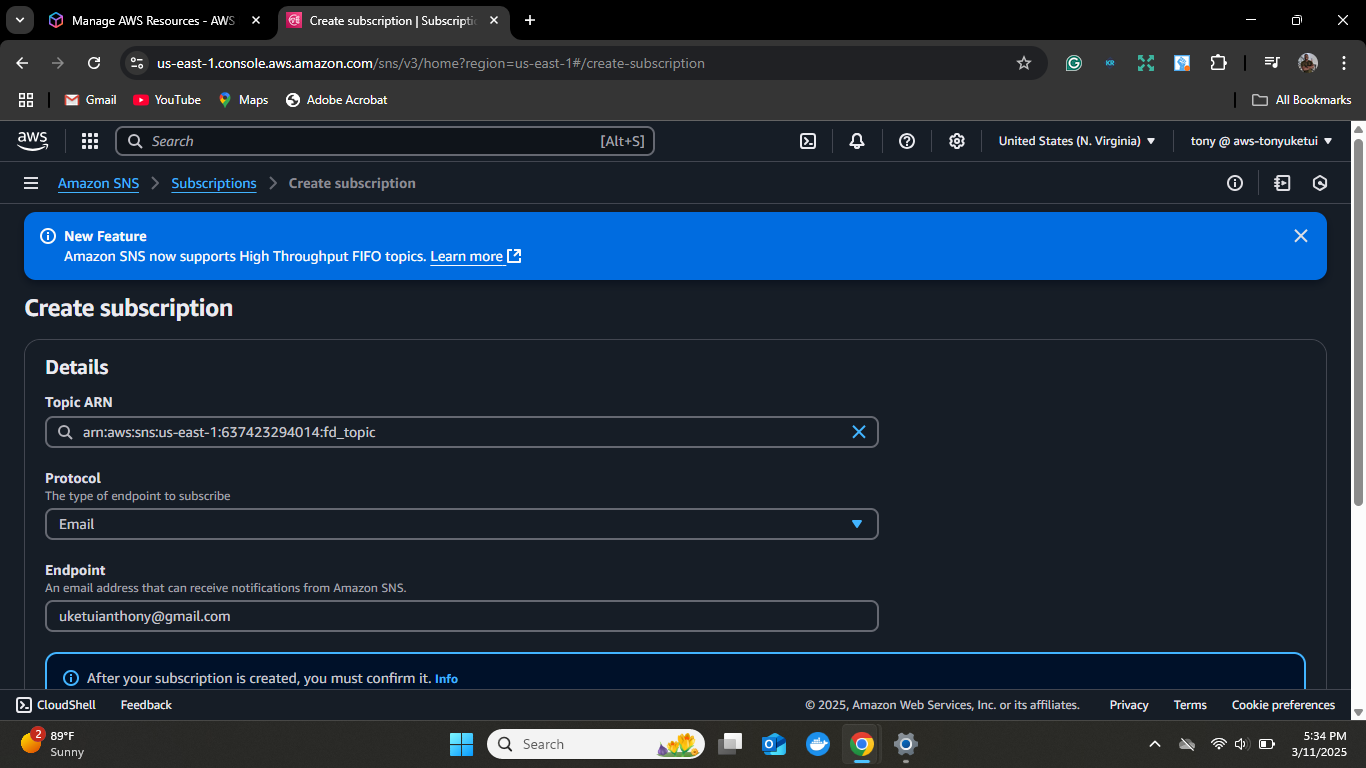This screenshot has height=768, width=1366.
Task: Click the Endpoint email input field
Action: [x=462, y=616]
